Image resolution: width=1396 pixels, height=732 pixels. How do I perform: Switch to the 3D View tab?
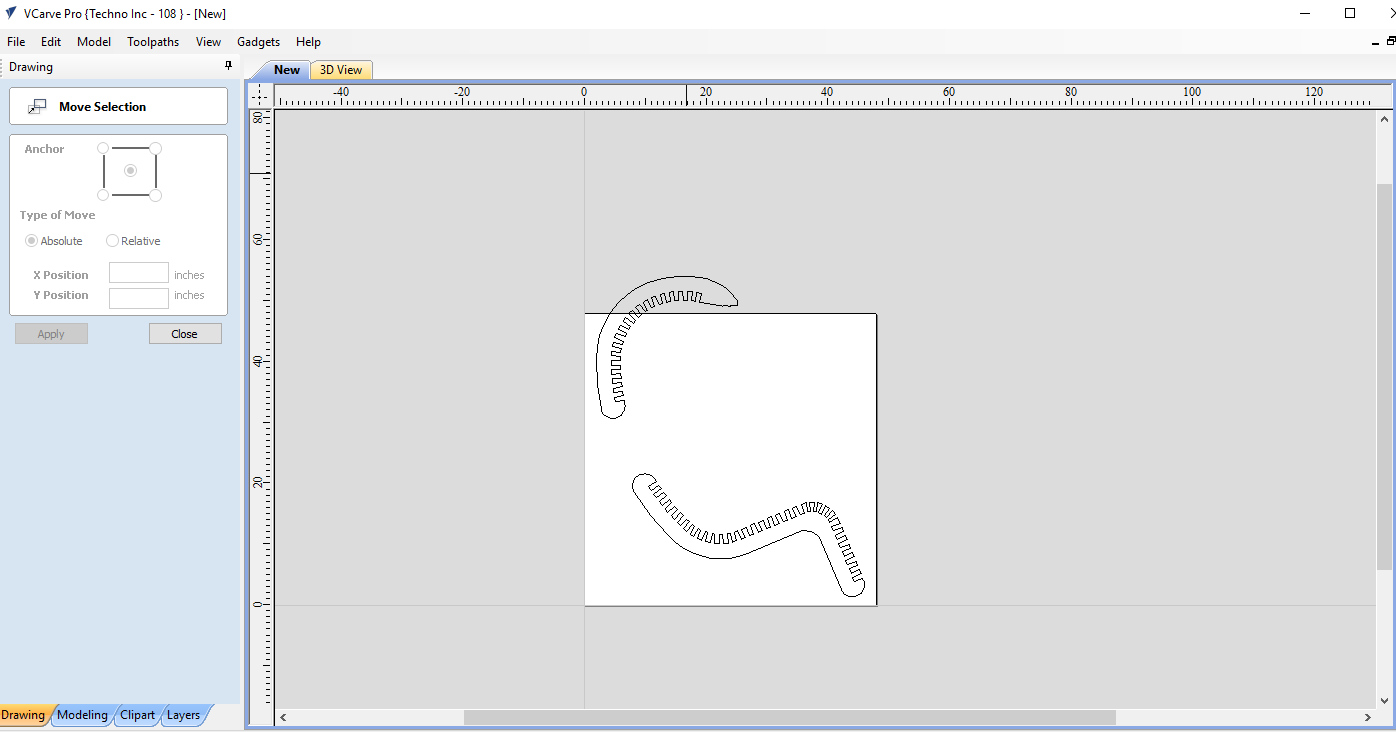pyautogui.click(x=341, y=70)
